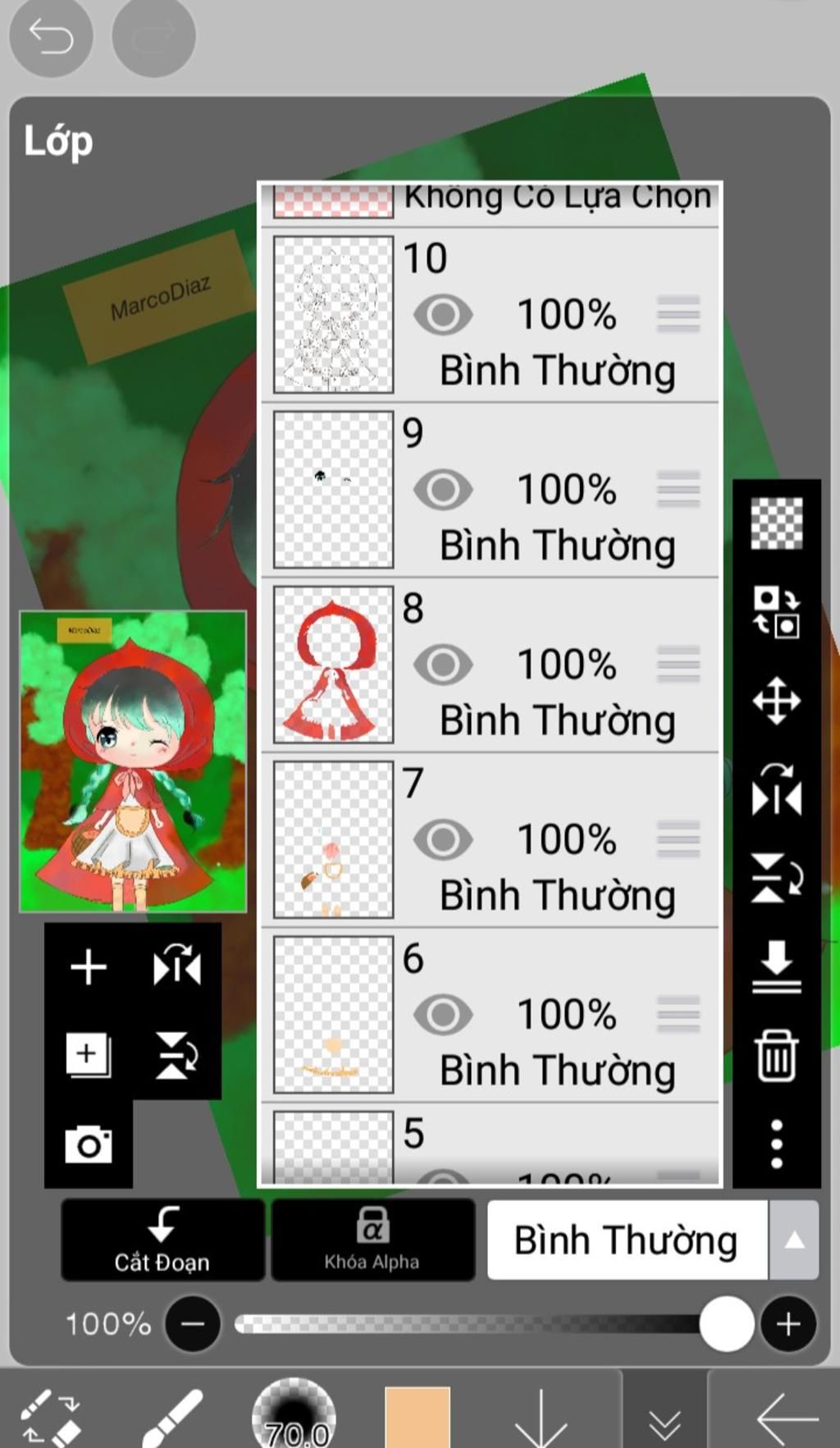Click the Cắt Đoạn clipping button

[x=162, y=1240]
